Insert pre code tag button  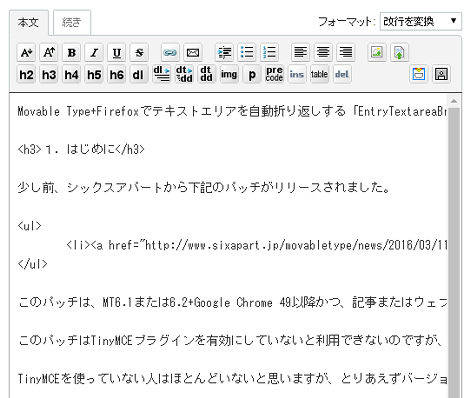pyautogui.click(x=274, y=74)
